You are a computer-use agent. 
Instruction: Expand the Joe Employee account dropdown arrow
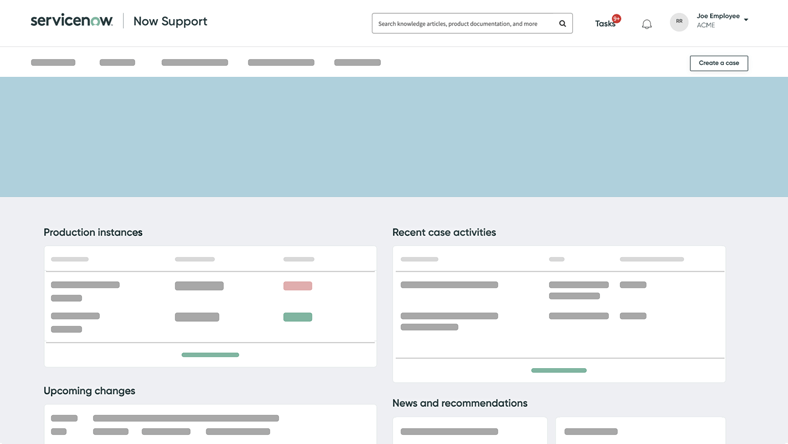coord(746,20)
